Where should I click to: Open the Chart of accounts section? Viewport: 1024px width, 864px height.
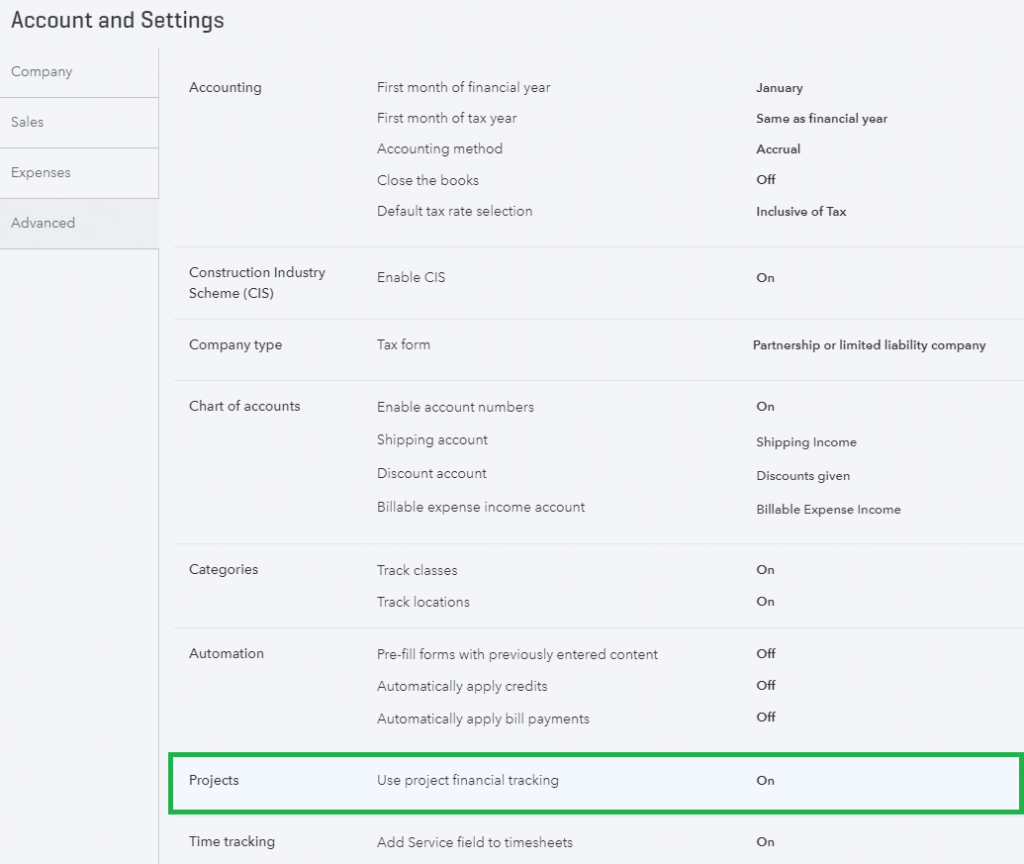coord(244,406)
